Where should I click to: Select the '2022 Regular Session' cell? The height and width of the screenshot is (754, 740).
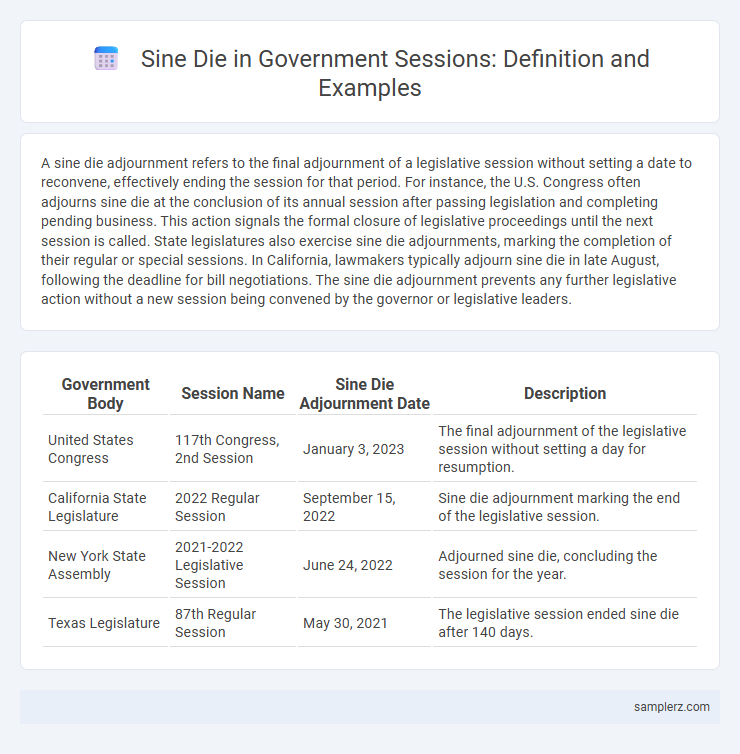click(x=233, y=507)
